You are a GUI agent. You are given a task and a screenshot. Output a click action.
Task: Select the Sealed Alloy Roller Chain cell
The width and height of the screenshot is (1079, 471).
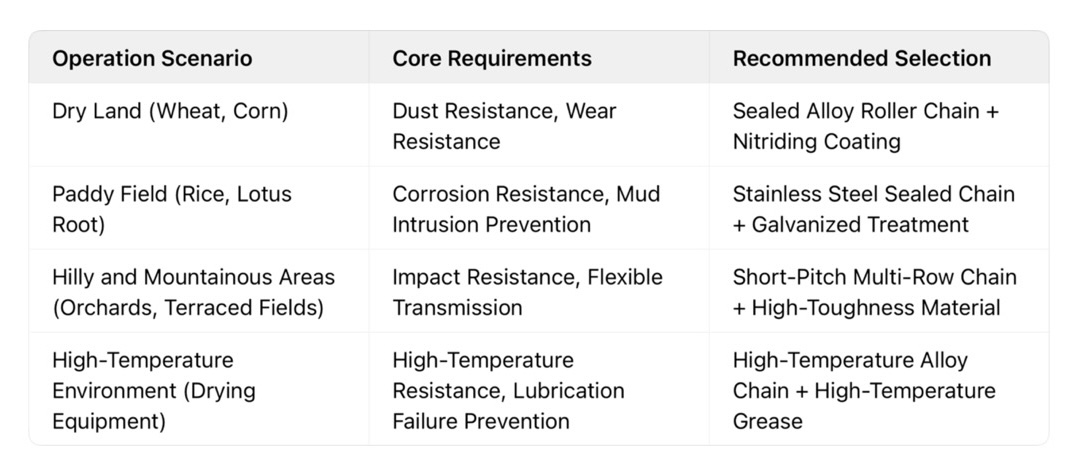pos(865,111)
